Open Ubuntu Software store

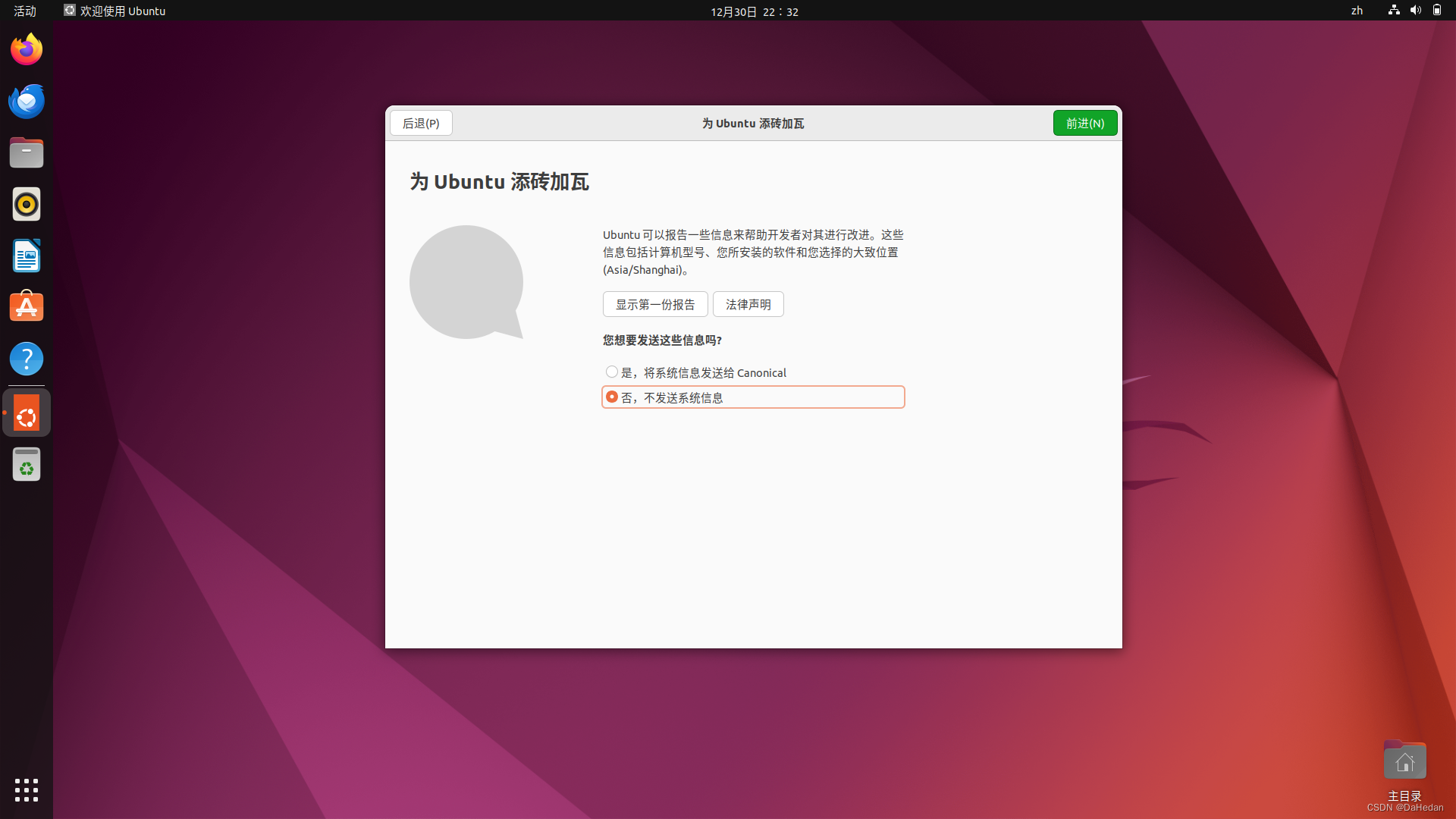(x=26, y=306)
